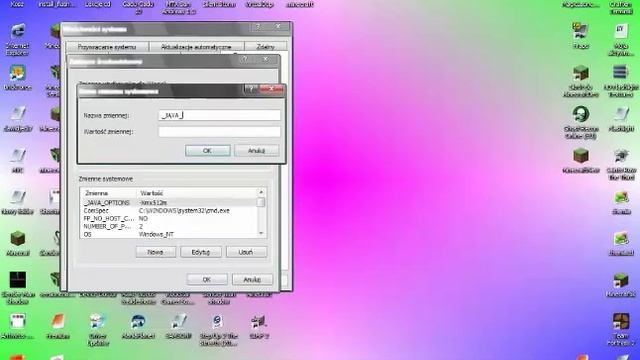Click help button in environment variables window
Viewport: 640px width, 360px height.
coord(244,60)
